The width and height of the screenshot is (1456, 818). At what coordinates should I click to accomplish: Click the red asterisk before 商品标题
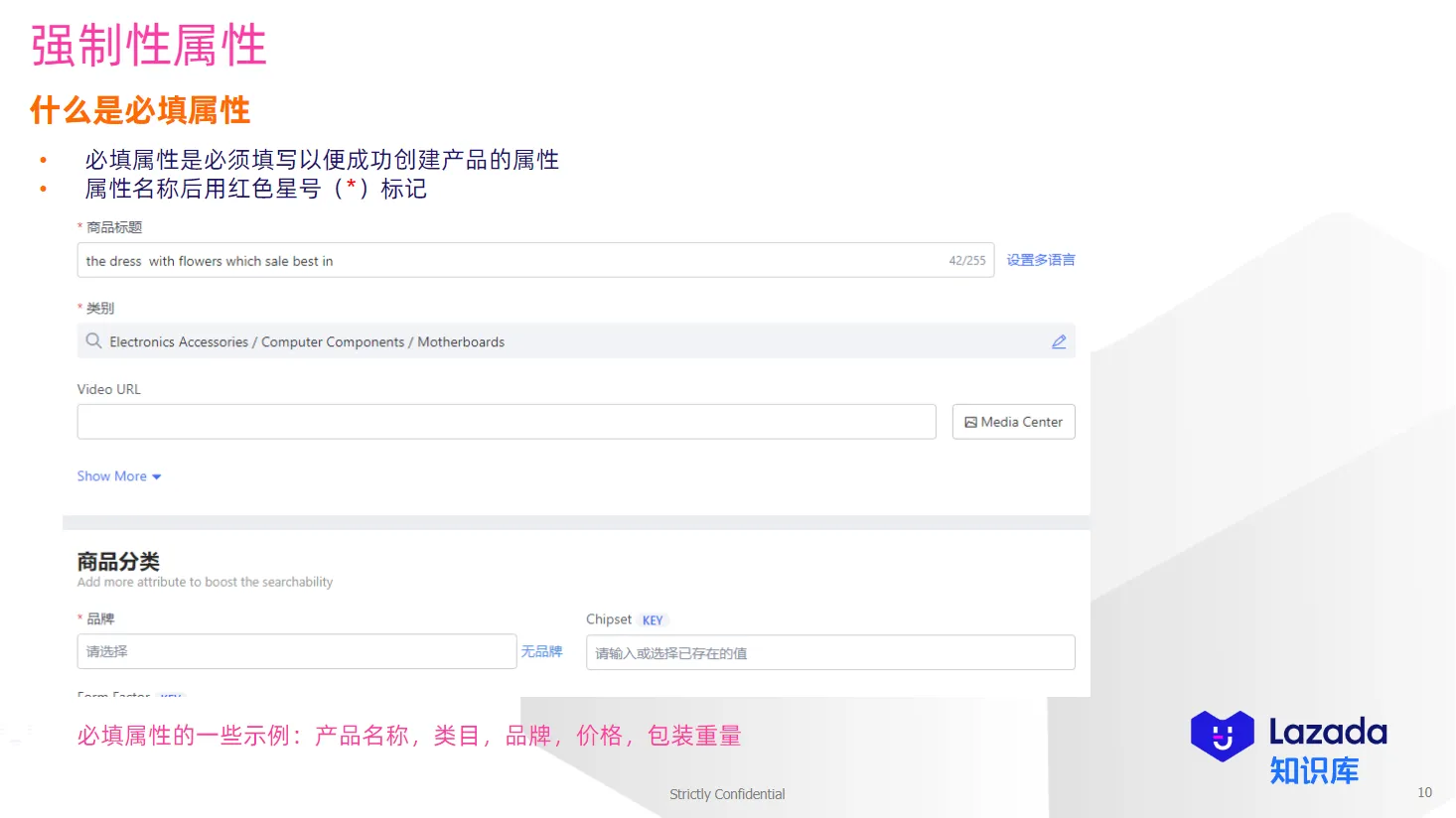click(78, 226)
